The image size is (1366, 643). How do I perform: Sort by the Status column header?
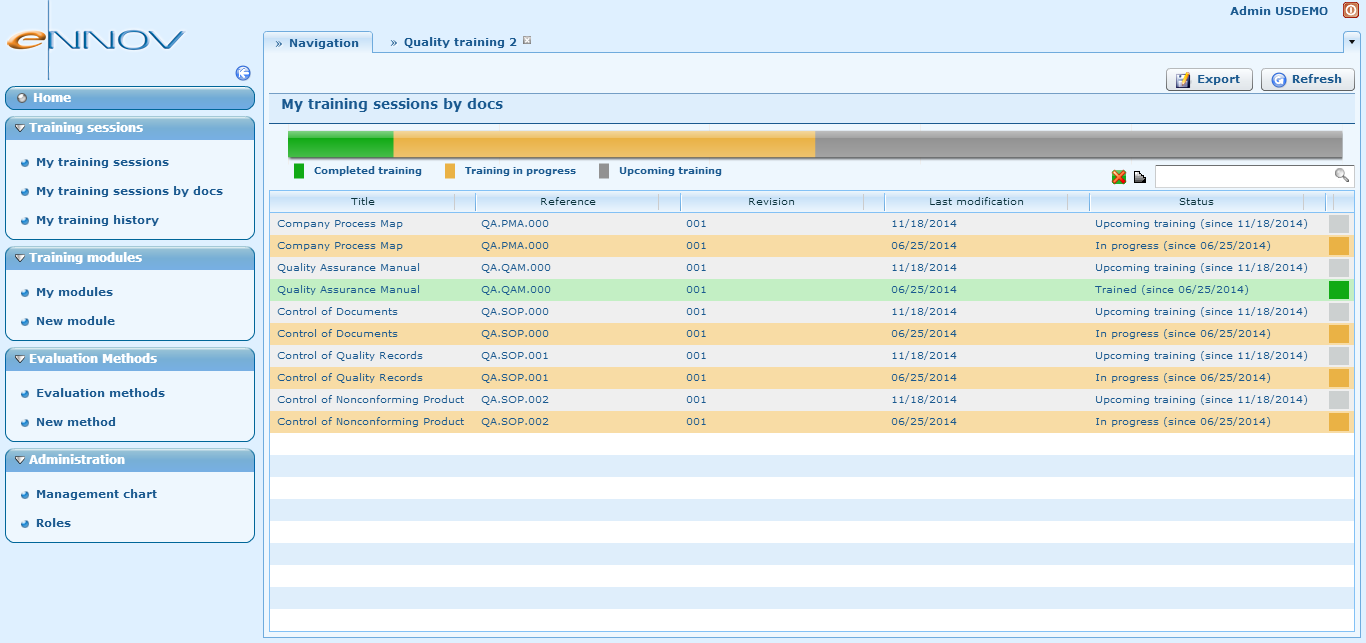pyautogui.click(x=1196, y=201)
